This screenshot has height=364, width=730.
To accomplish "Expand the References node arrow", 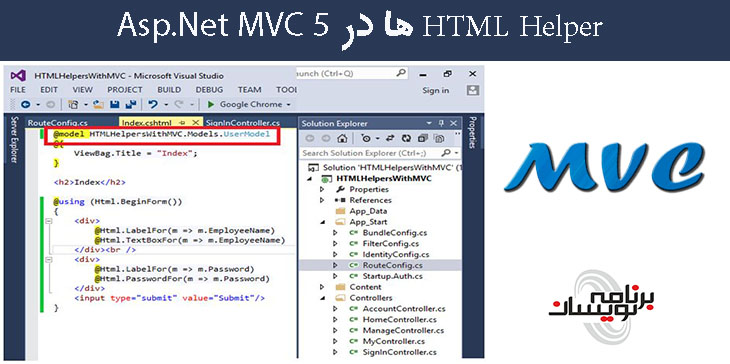I will pyautogui.click(x=322, y=200).
